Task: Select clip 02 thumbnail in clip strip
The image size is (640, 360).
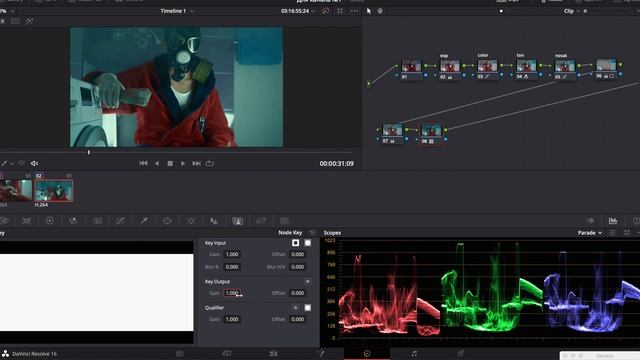Action: pos(54,191)
